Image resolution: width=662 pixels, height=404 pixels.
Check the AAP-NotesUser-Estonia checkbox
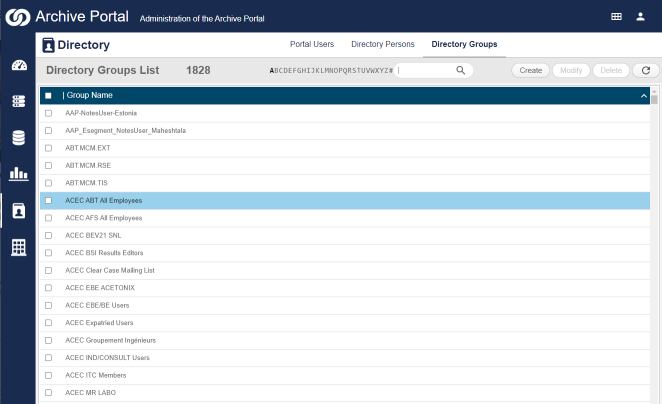click(x=49, y=113)
